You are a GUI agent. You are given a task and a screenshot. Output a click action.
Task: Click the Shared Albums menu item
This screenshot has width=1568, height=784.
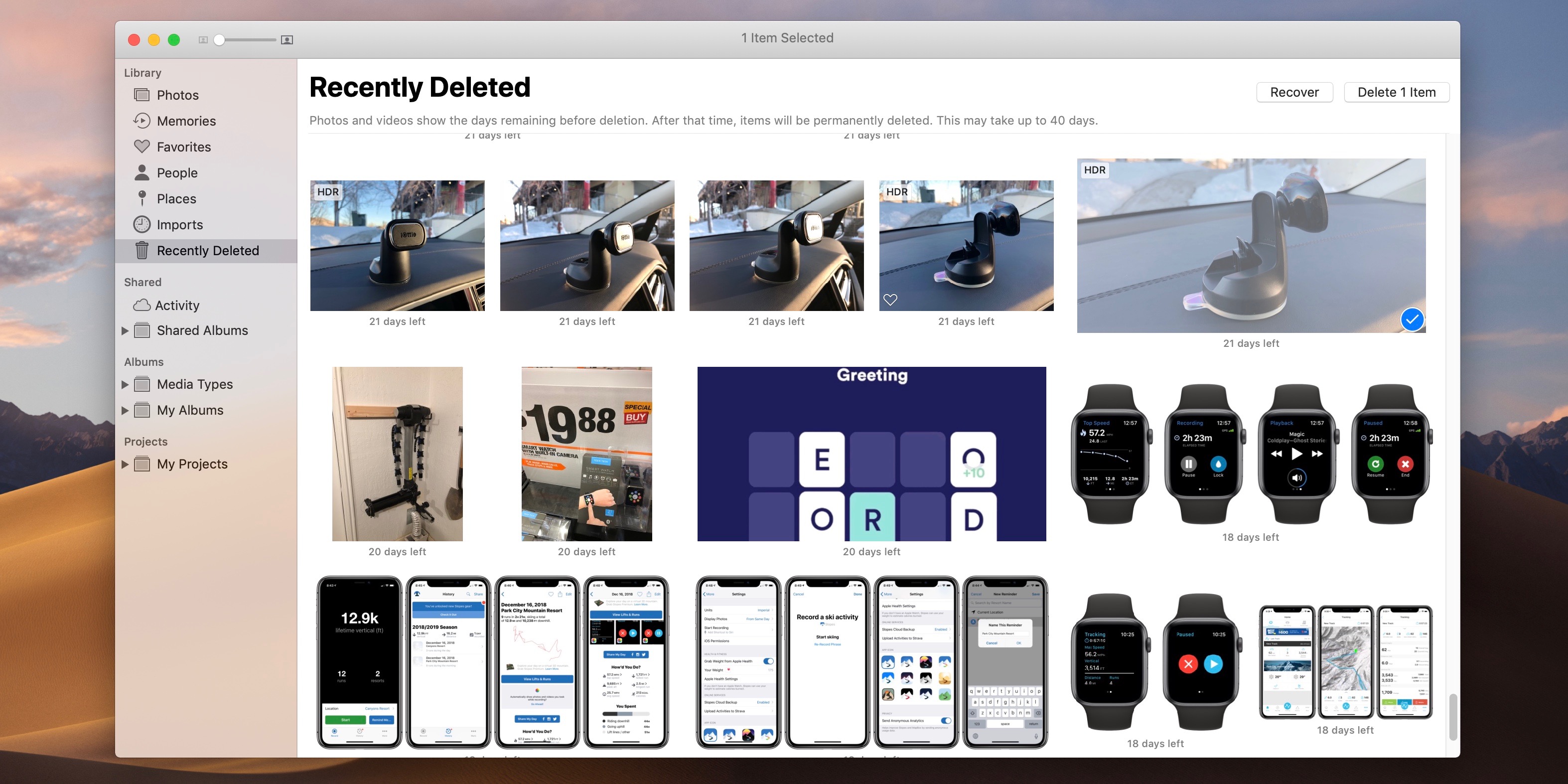coord(204,329)
